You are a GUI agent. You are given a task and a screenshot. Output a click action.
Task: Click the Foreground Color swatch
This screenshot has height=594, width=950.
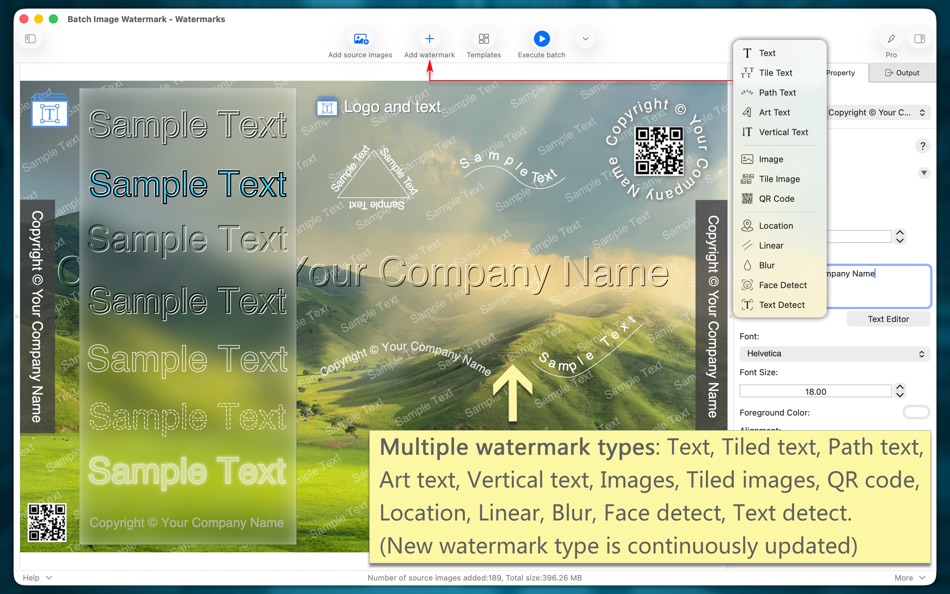point(917,412)
